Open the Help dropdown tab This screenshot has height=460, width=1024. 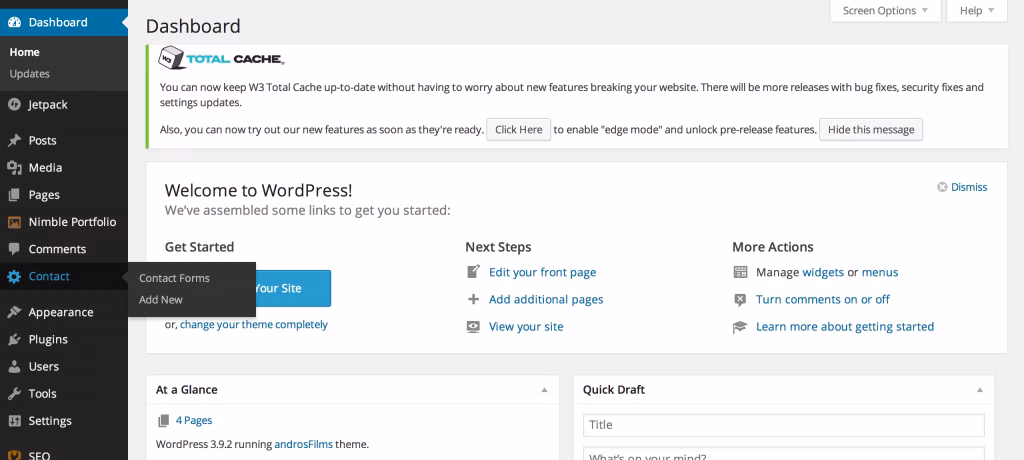977,10
